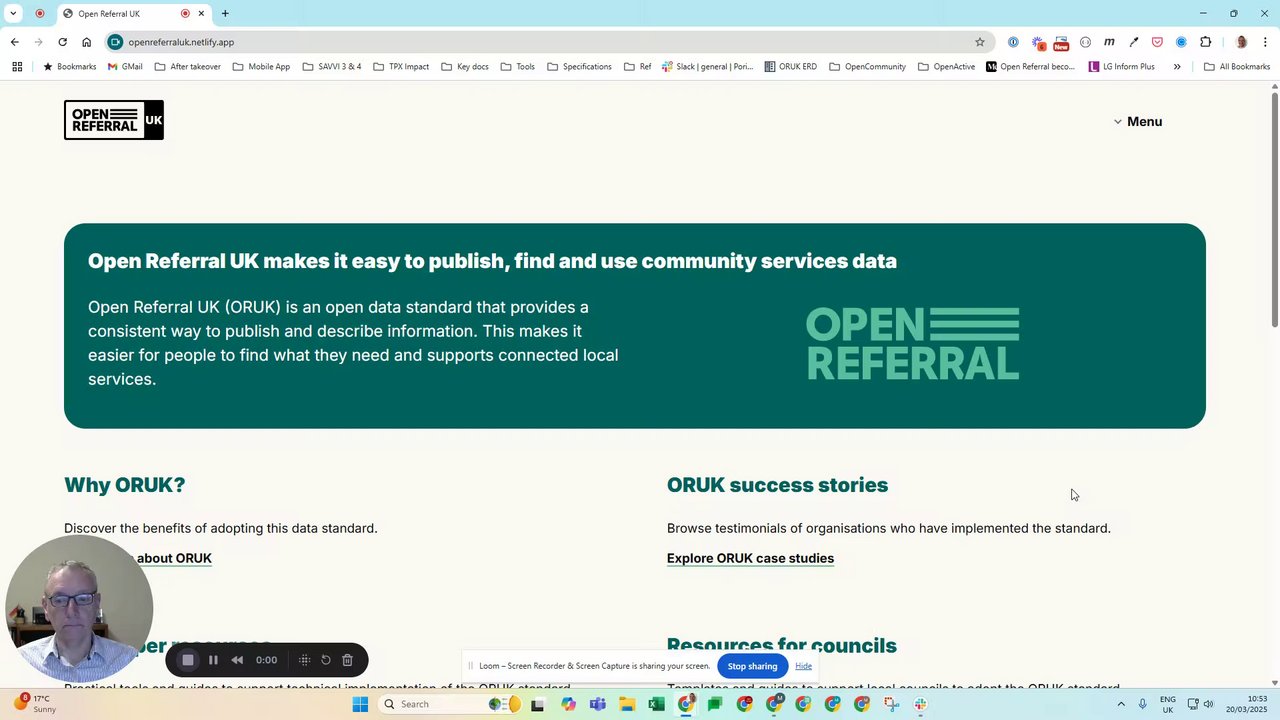Expand the site Menu dropdown
This screenshot has height=720, width=1280.
[x=1138, y=122]
